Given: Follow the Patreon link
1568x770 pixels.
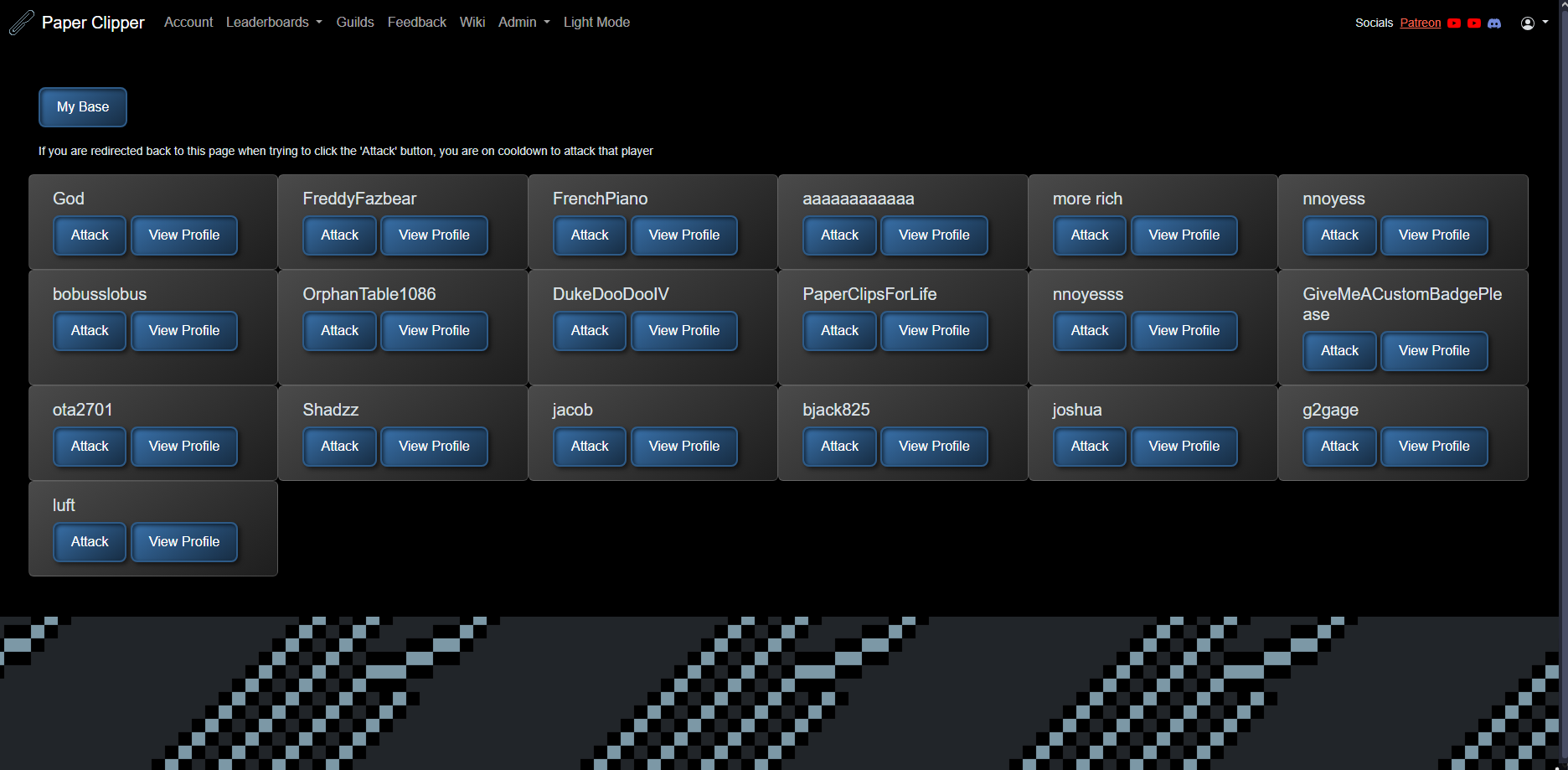Looking at the screenshot, I should [1421, 23].
